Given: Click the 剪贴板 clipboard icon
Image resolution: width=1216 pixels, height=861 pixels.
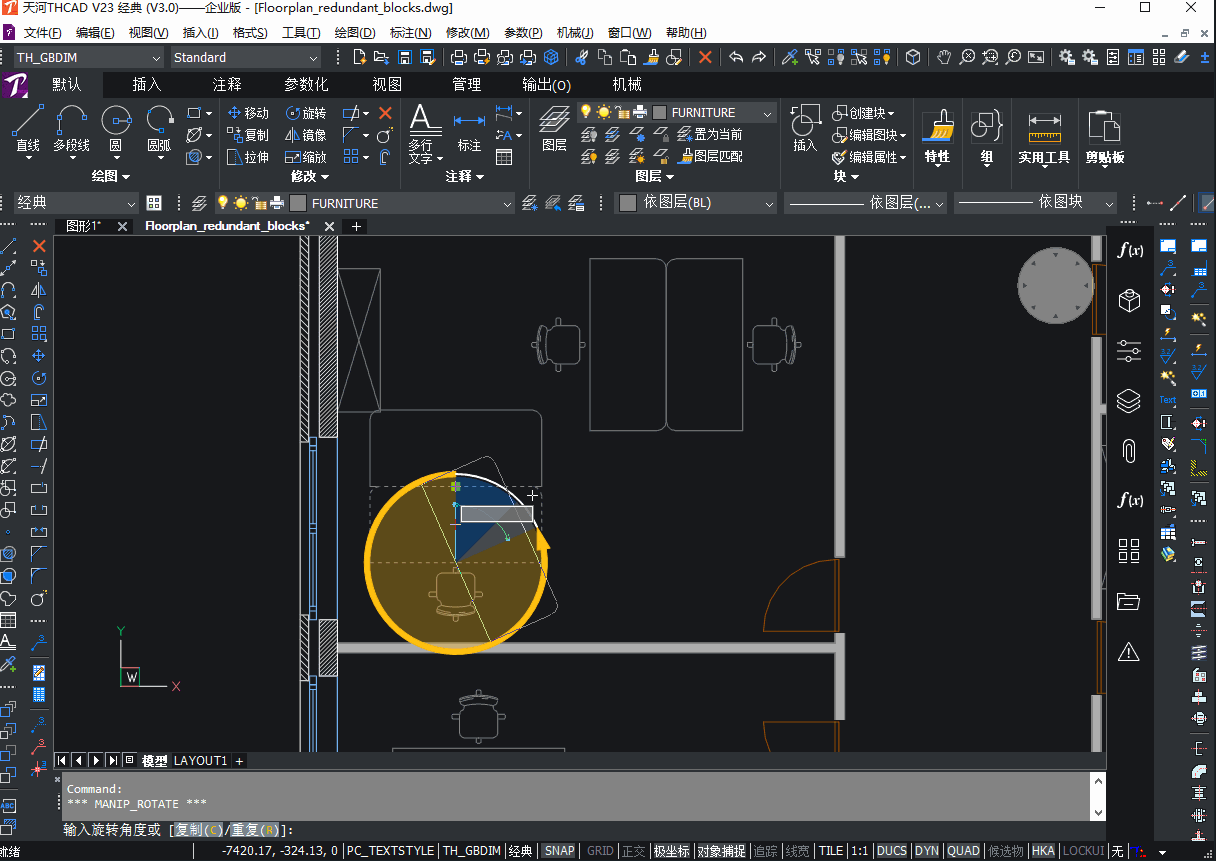Looking at the screenshot, I should [x=1104, y=137].
